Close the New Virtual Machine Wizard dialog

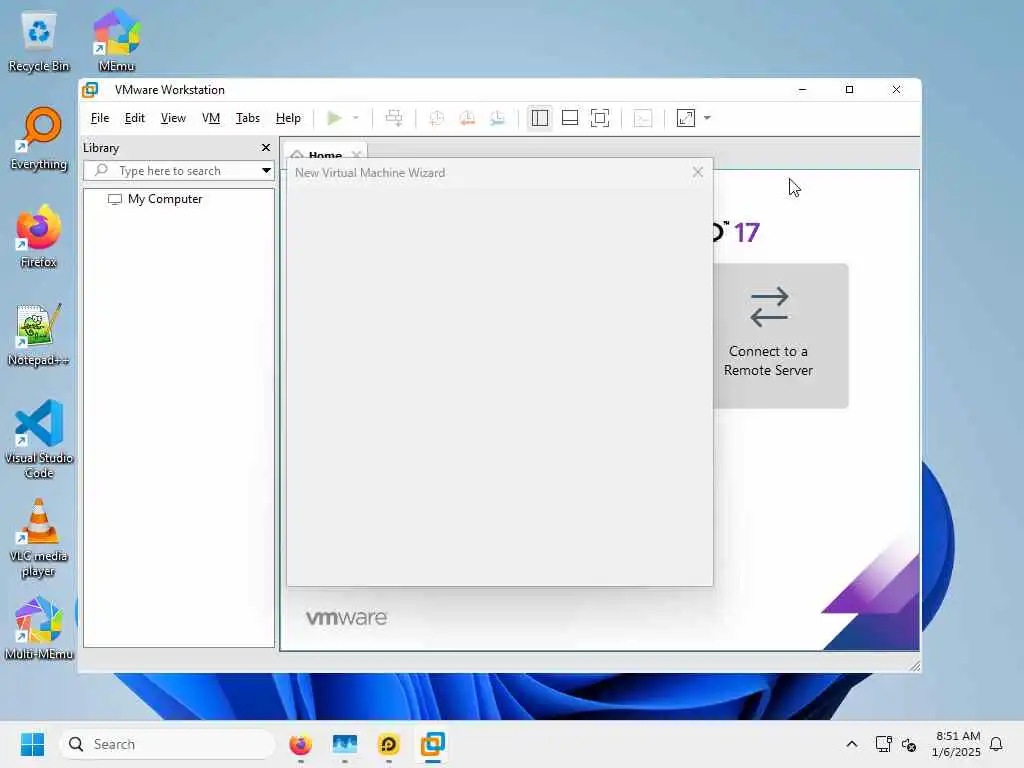pyautogui.click(x=697, y=172)
